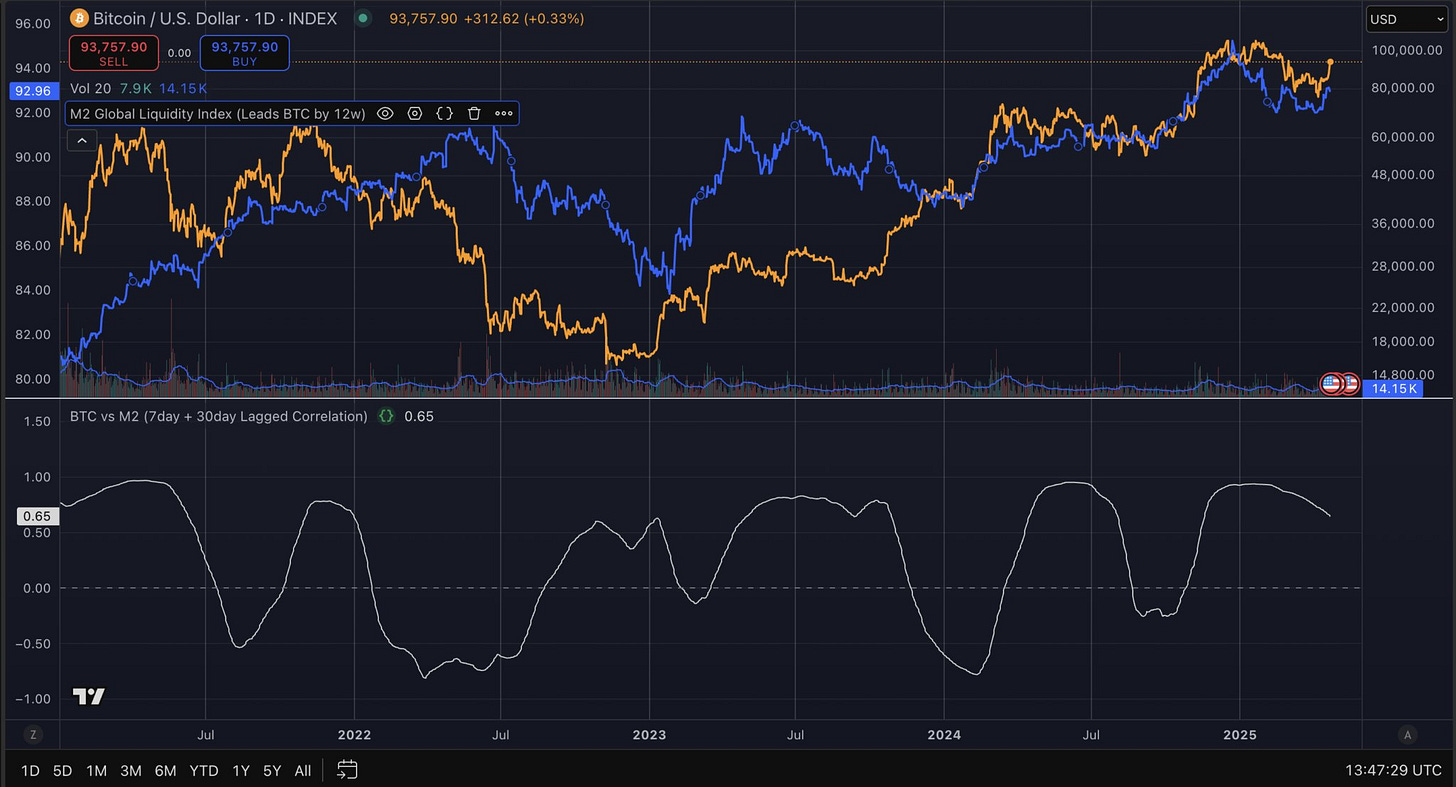Open the go-to-date calendar icon

(347, 770)
